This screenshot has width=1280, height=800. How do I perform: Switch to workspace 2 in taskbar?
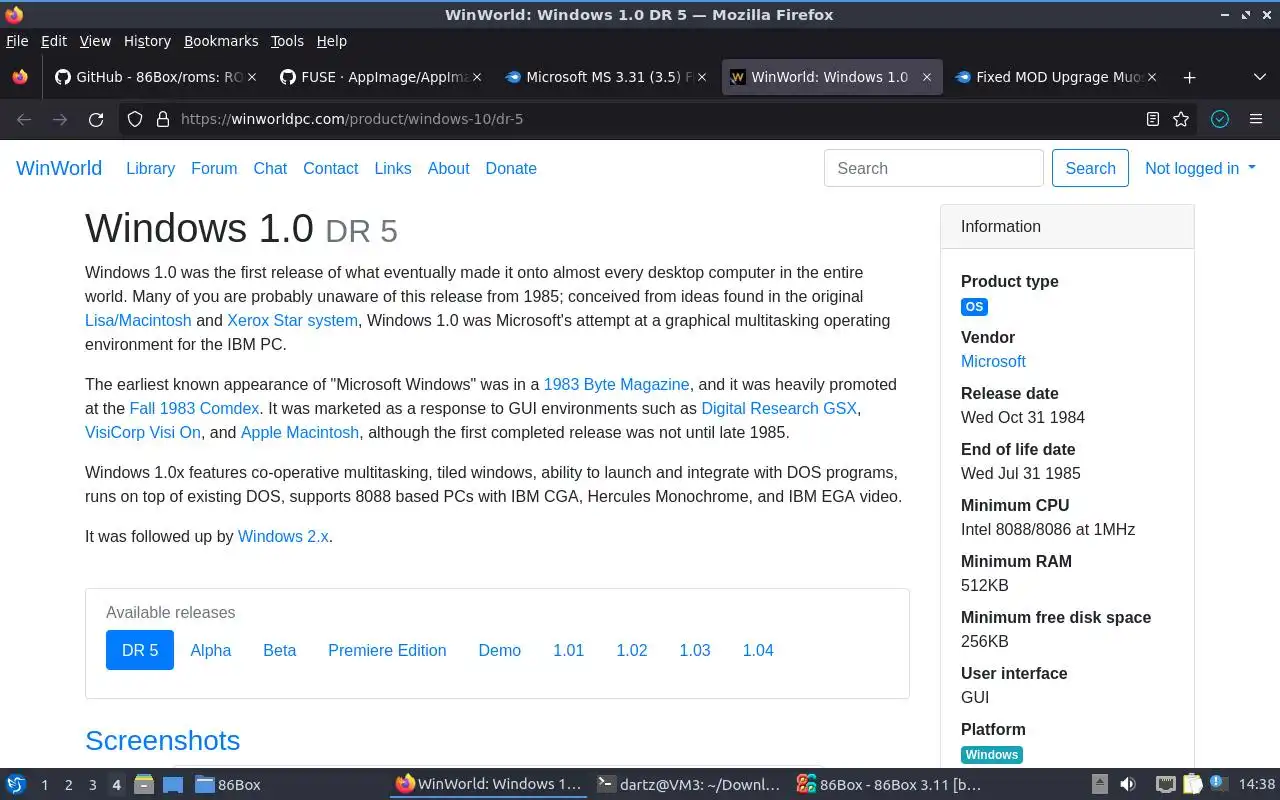coord(69,784)
